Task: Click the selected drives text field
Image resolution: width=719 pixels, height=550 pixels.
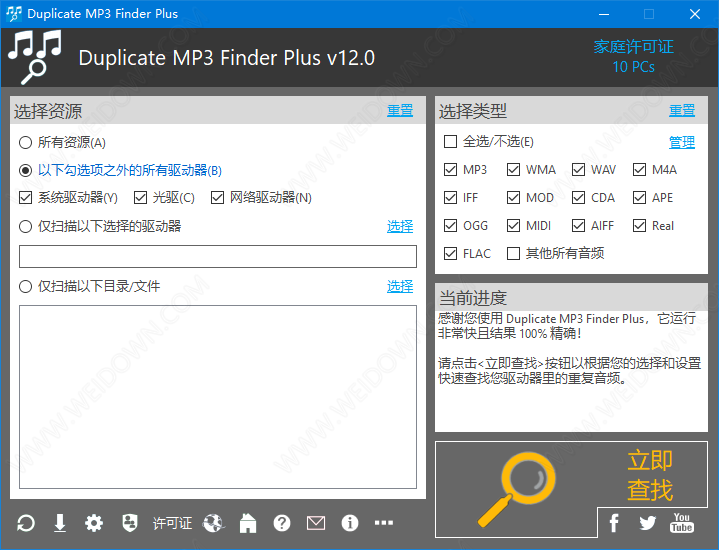Action: point(218,256)
